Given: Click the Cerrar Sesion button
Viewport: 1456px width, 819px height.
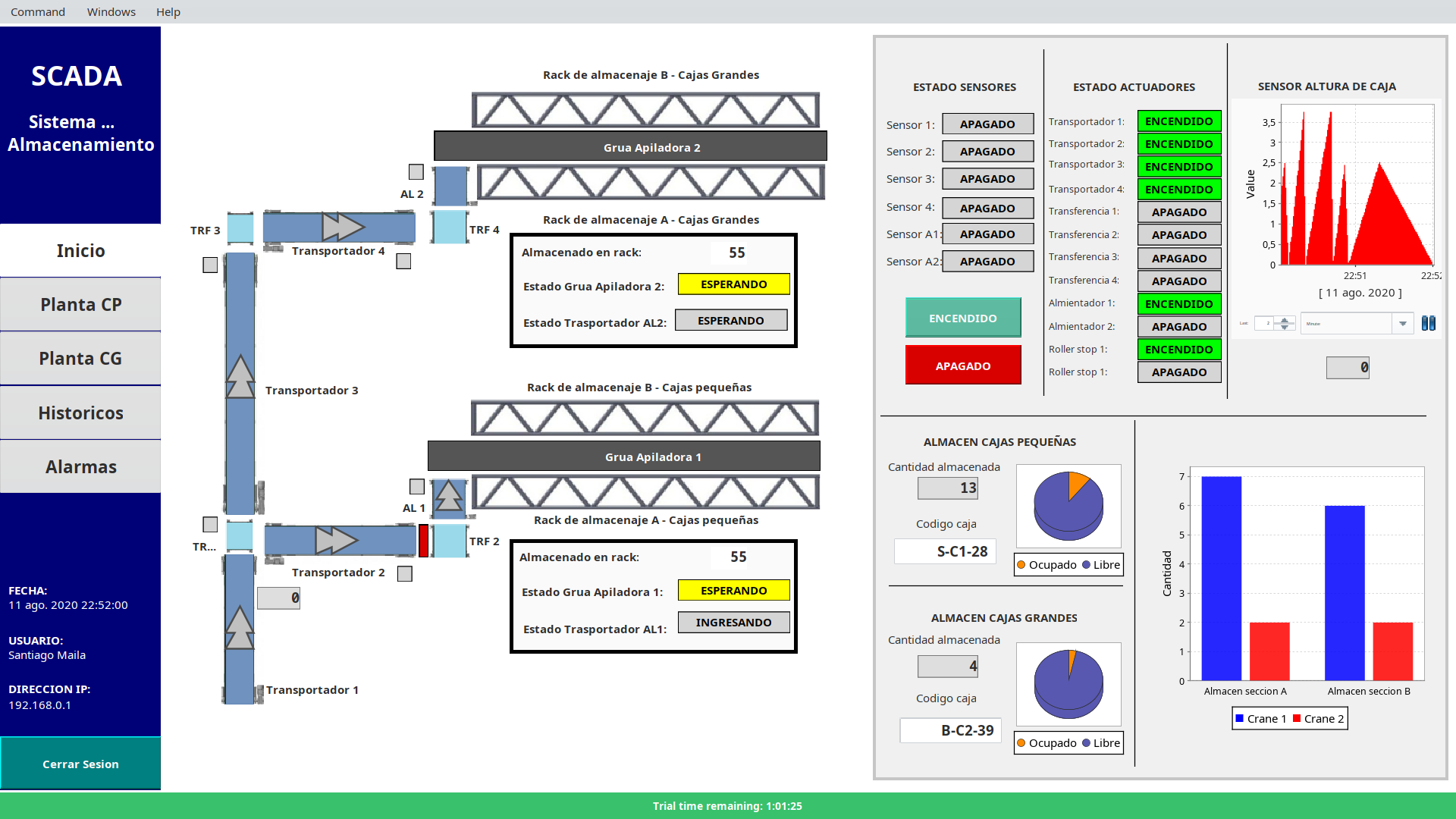Looking at the screenshot, I should 80,764.
